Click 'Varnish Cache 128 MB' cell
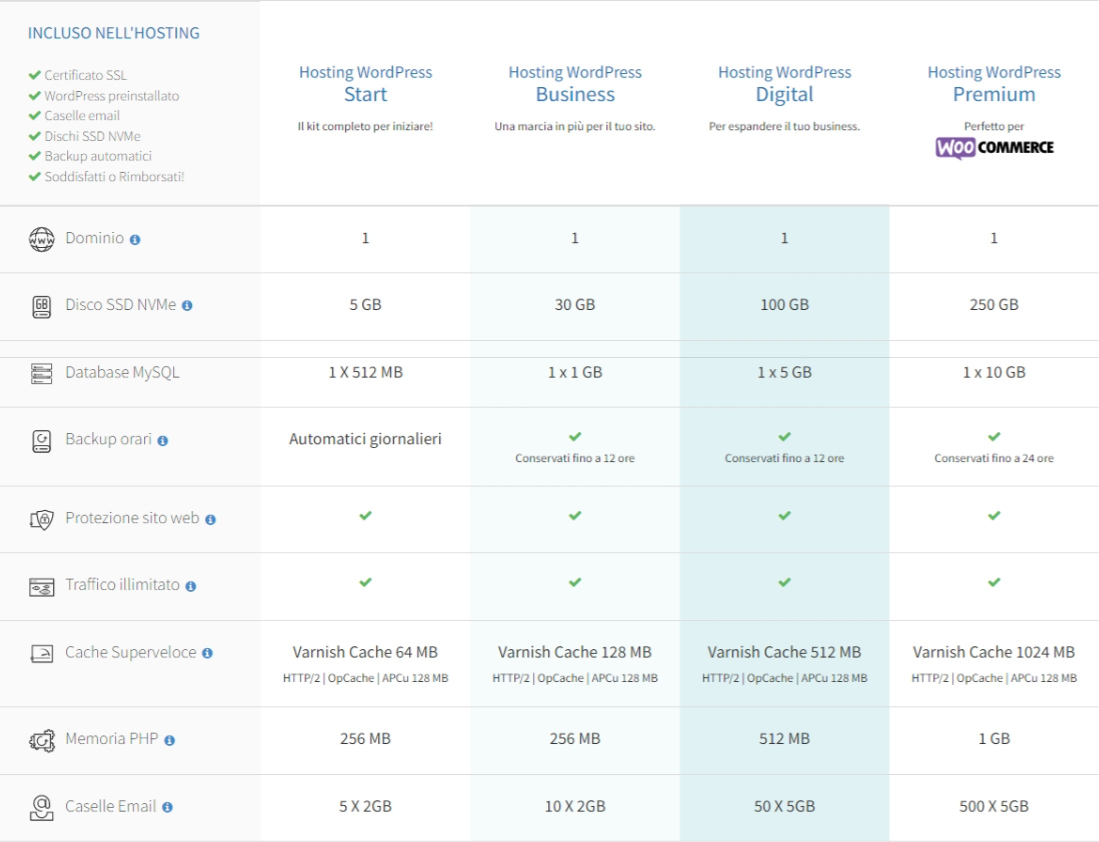This screenshot has width=1099, height=842. 575,652
